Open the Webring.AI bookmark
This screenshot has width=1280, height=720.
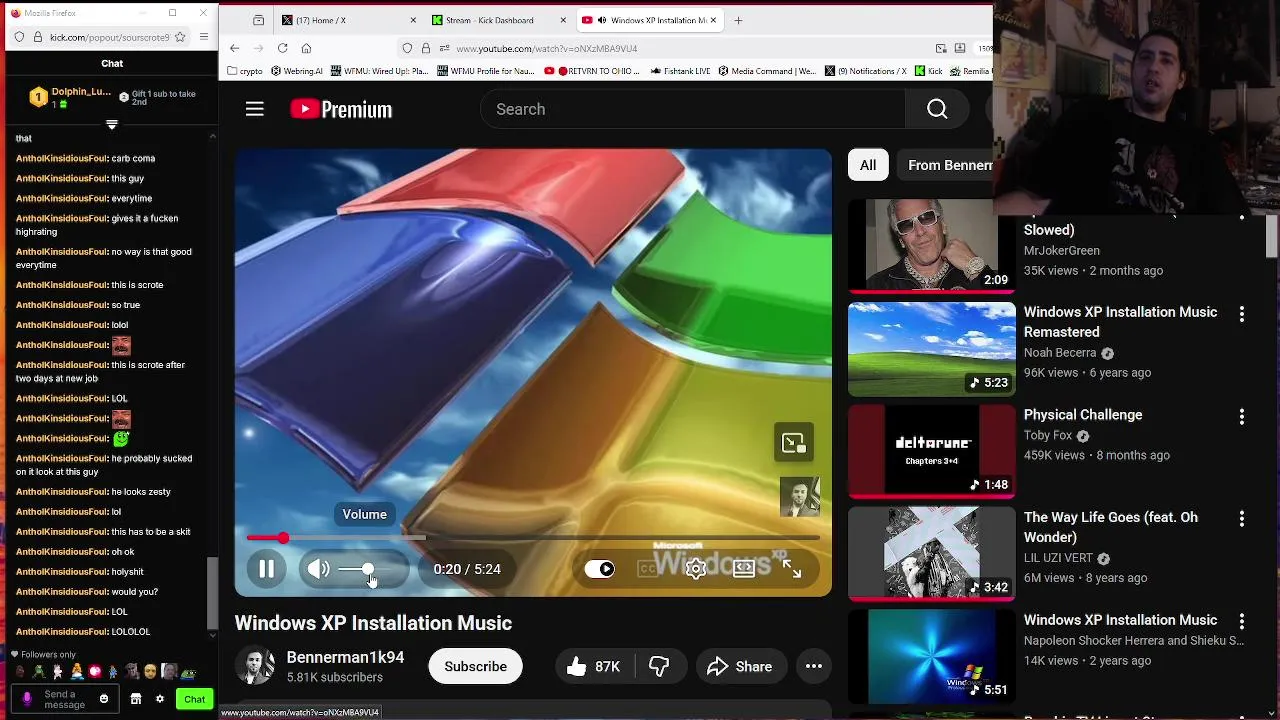pyautogui.click(x=297, y=71)
